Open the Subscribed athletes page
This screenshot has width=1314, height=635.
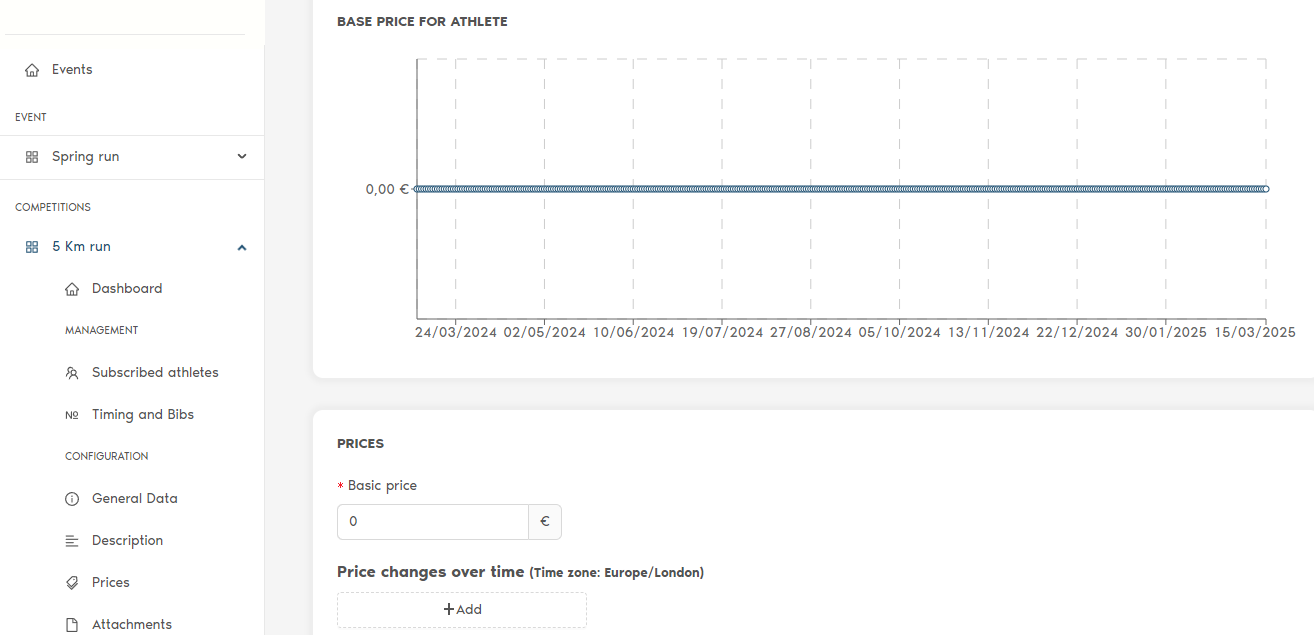click(x=155, y=373)
